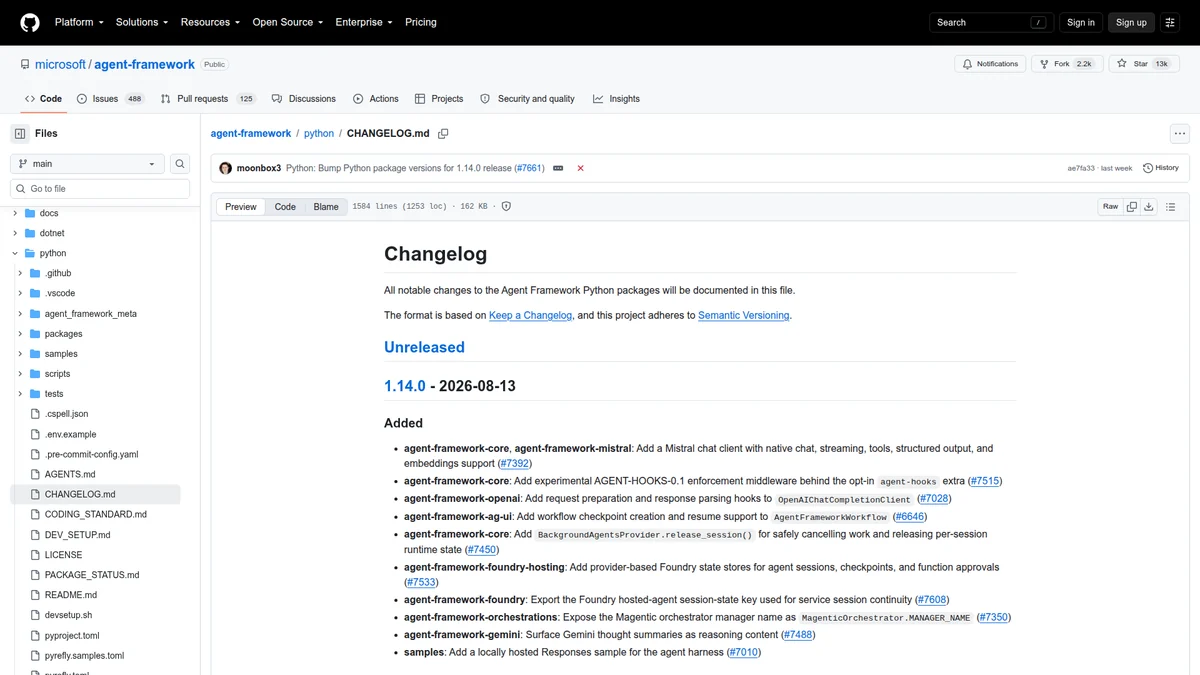Expand the .github folder chevron
This screenshot has width=1200, height=675.
[20, 273]
